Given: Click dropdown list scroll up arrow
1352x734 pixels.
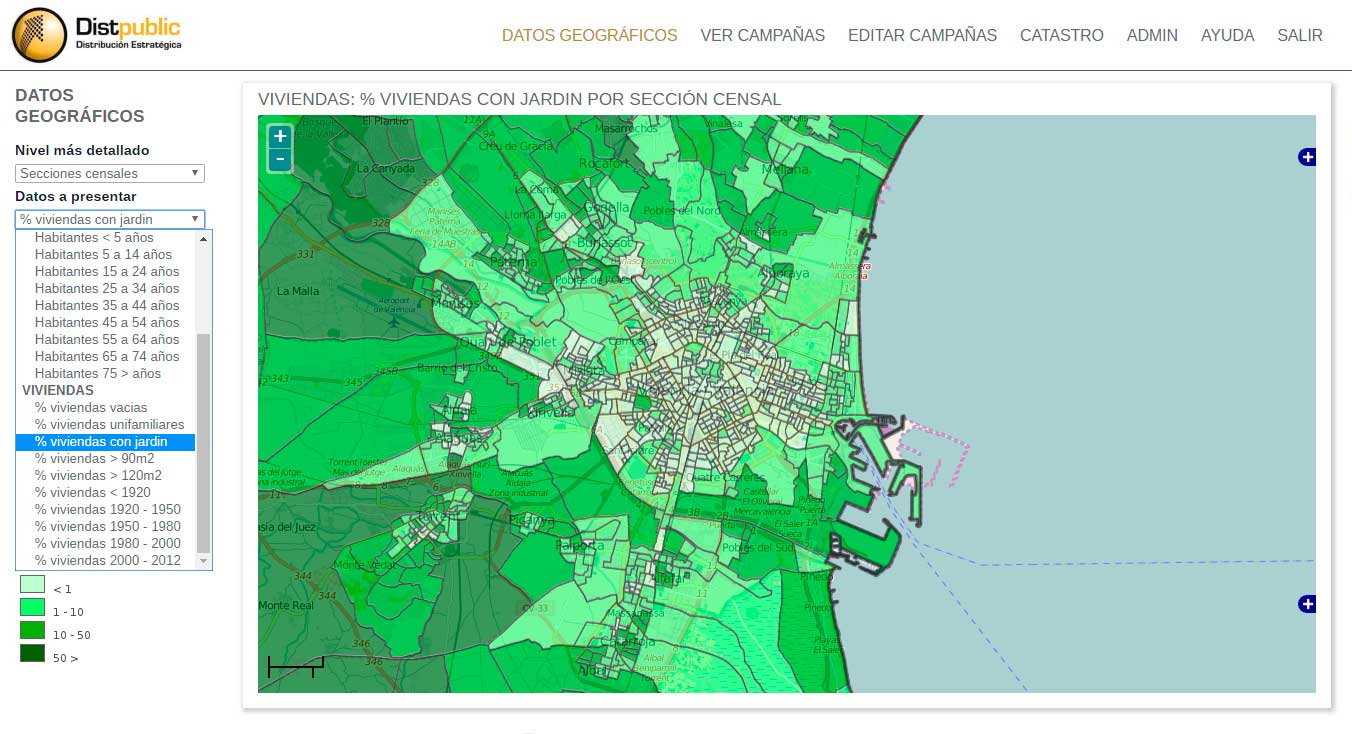Looking at the screenshot, I should tap(205, 239).
